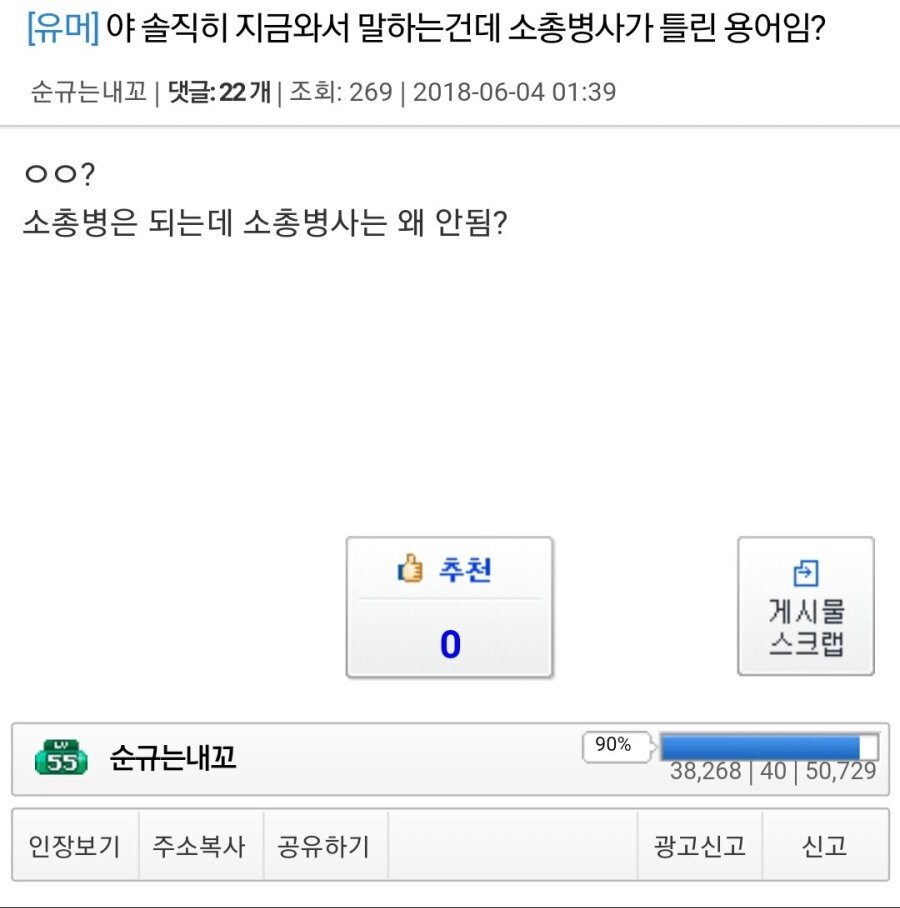This screenshot has height=908, width=900.
Task: Open the 공유하기 share option
Action: pyautogui.click(x=323, y=846)
